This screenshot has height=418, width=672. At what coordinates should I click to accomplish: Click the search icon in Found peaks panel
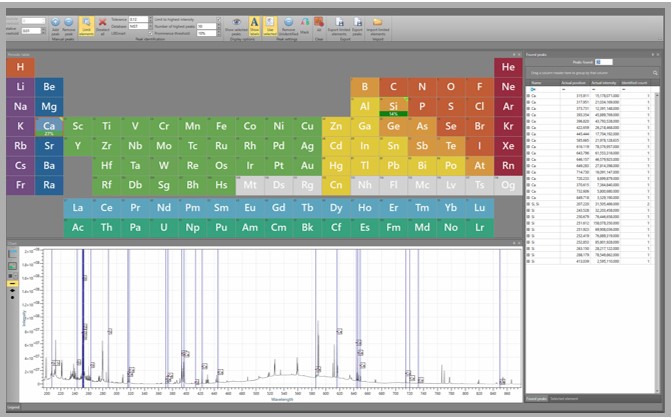tap(655, 73)
